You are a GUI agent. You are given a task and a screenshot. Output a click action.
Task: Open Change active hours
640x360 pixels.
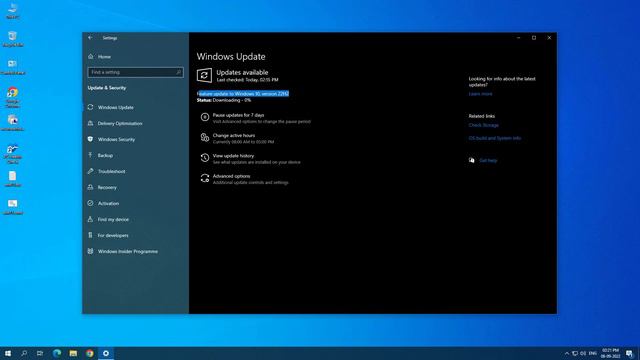point(233,136)
